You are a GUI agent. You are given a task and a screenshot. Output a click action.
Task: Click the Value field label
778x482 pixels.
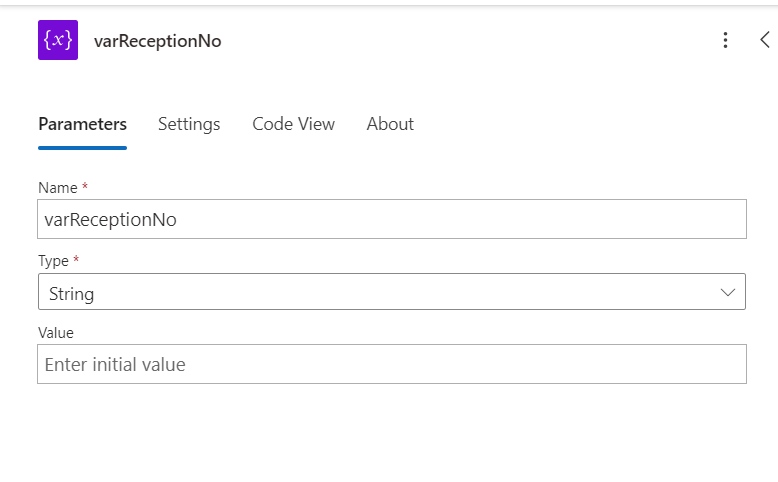pos(56,333)
